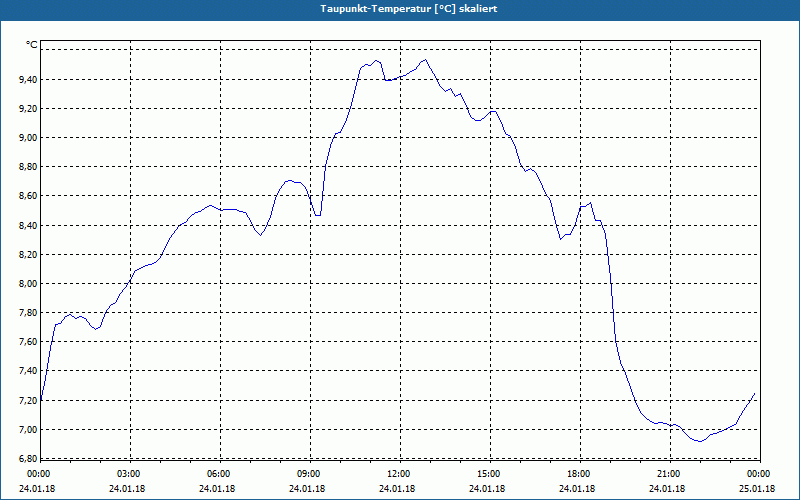Pick the 8,60 y-axis value
The height and width of the screenshot is (500, 800).
tap(29, 196)
